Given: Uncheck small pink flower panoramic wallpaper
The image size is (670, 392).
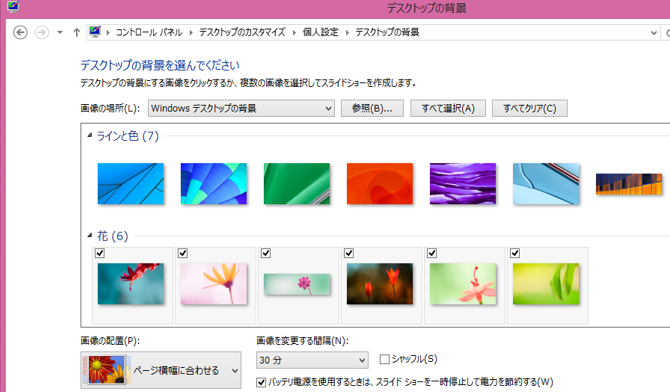Looking at the screenshot, I should pyautogui.click(x=266, y=253).
